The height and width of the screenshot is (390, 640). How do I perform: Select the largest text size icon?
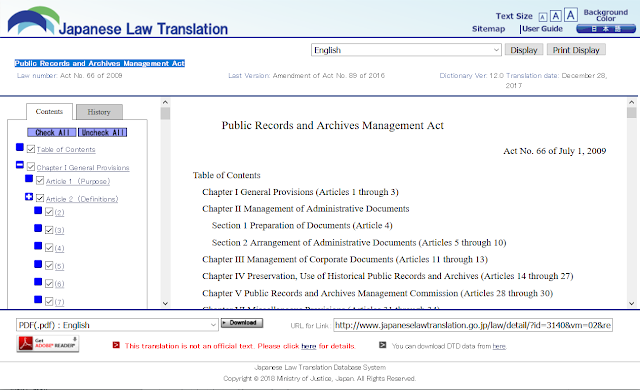click(571, 15)
